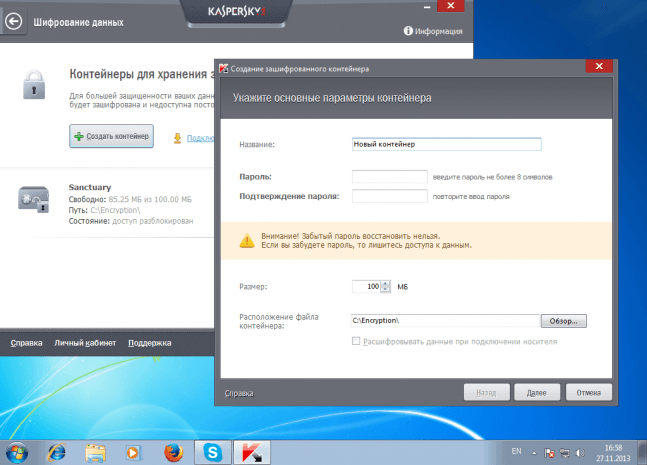Click the Название text field

pyautogui.click(x=446, y=144)
